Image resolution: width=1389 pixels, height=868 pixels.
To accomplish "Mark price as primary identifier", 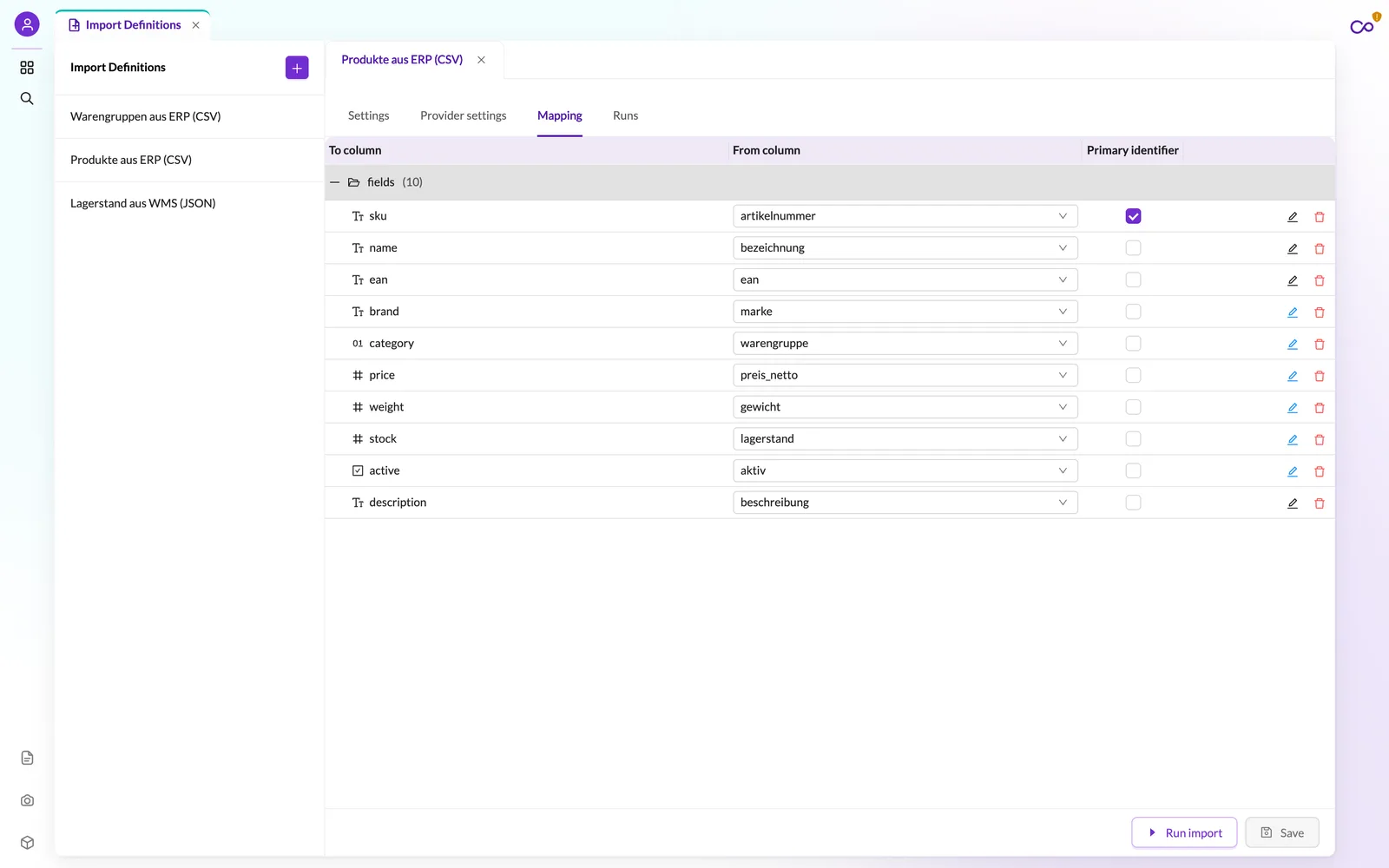I will [x=1133, y=375].
